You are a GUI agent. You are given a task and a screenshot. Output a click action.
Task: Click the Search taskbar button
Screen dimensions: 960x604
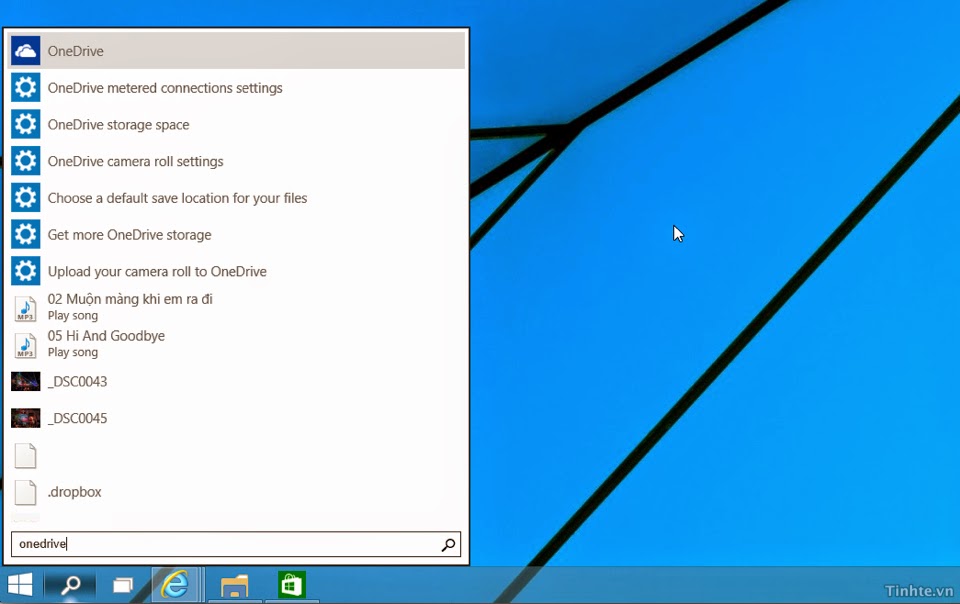[70, 585]
